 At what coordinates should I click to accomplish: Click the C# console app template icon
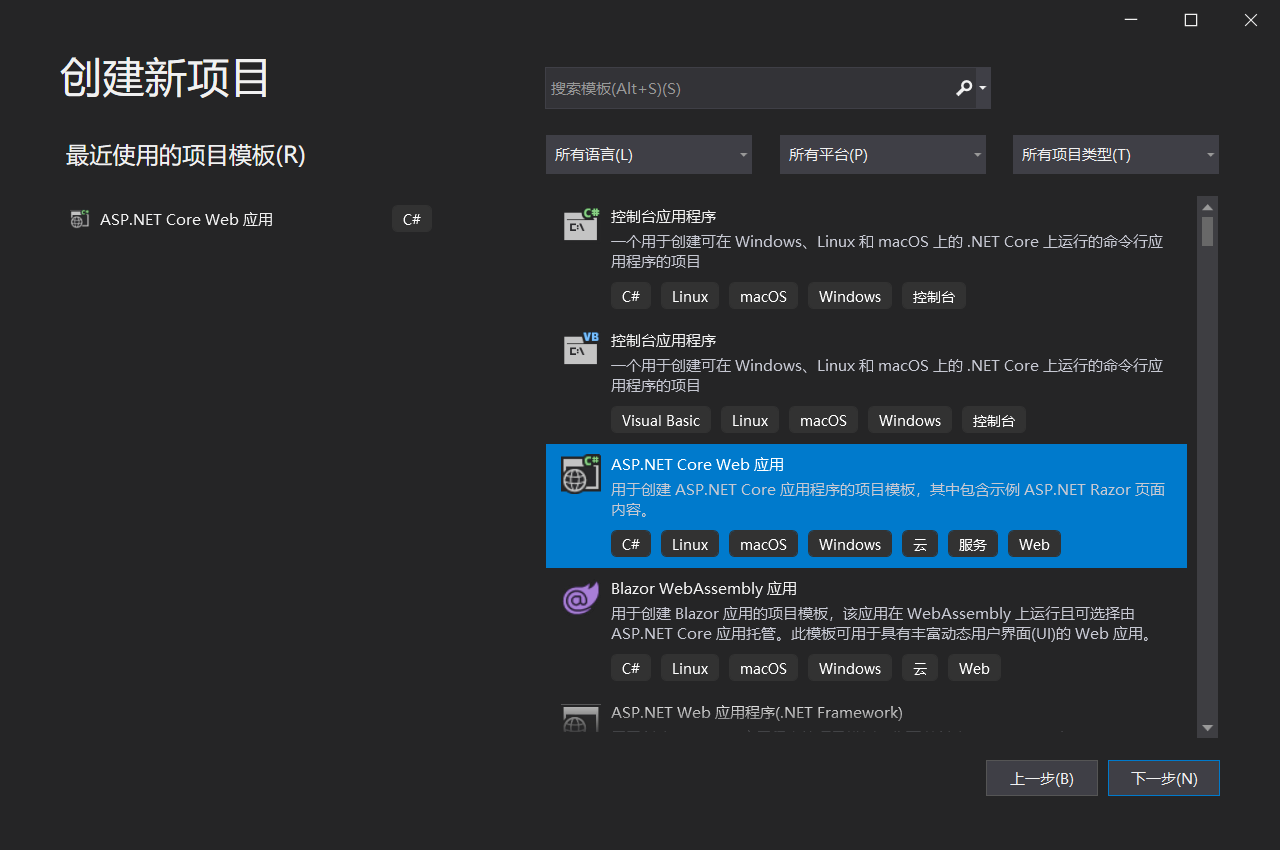click(580, 225)
